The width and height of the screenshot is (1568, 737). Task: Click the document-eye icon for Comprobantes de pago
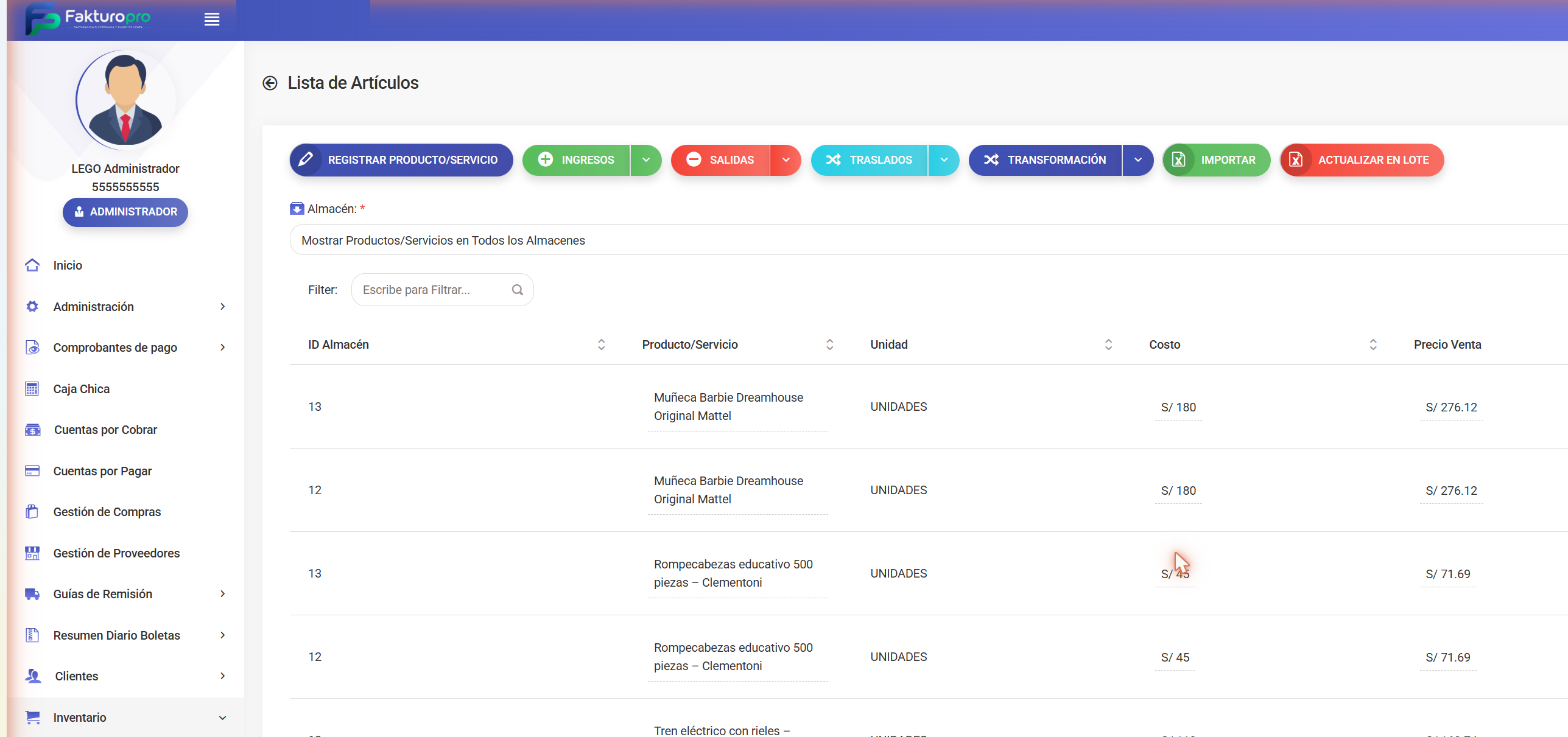point(32,348)
